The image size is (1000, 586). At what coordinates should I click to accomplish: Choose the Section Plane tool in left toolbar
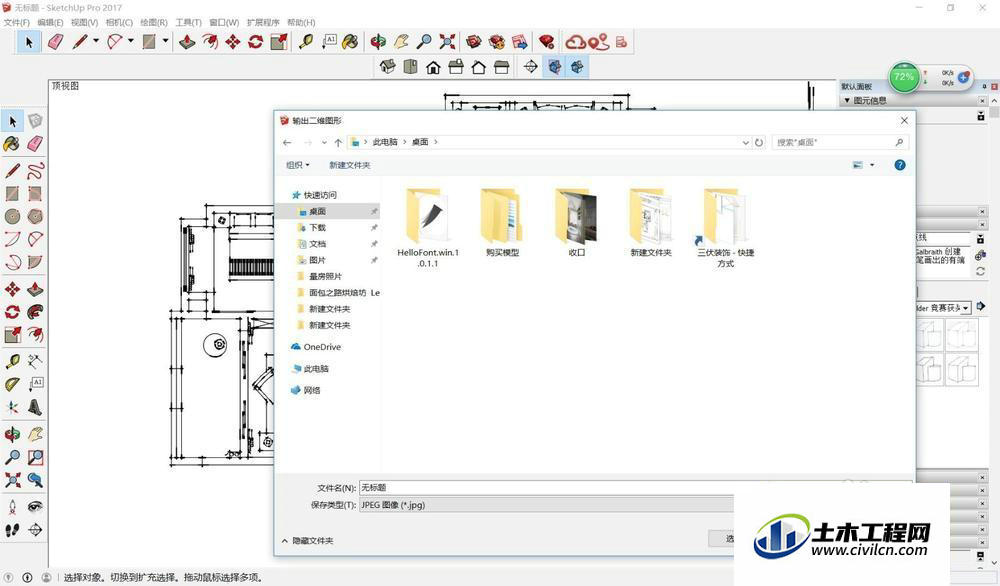36,530
